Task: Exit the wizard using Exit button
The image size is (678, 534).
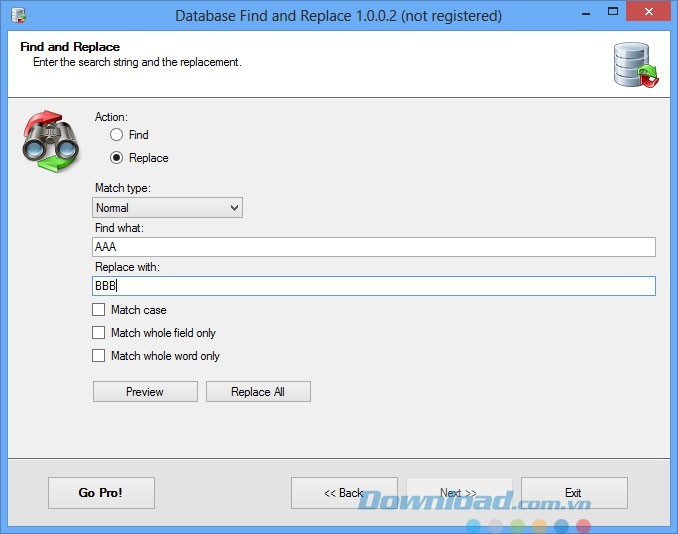Action: click(x=573, y=493)
